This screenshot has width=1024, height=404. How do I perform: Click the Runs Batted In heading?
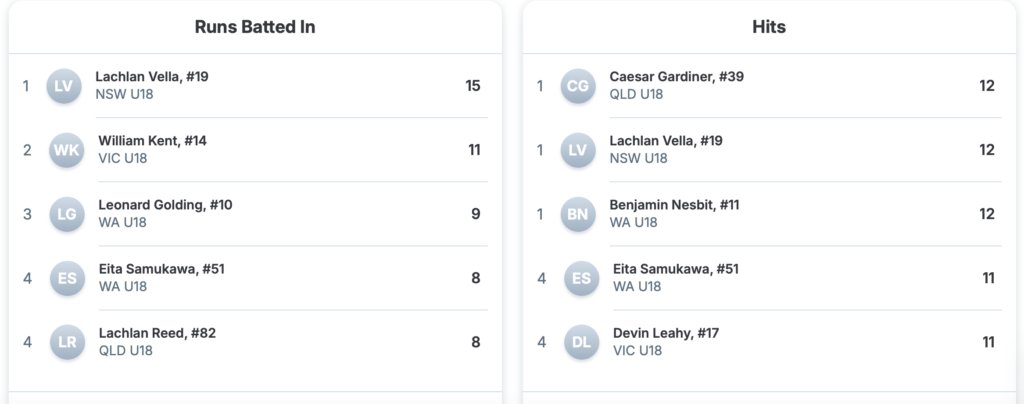click(x=255, y=27)
